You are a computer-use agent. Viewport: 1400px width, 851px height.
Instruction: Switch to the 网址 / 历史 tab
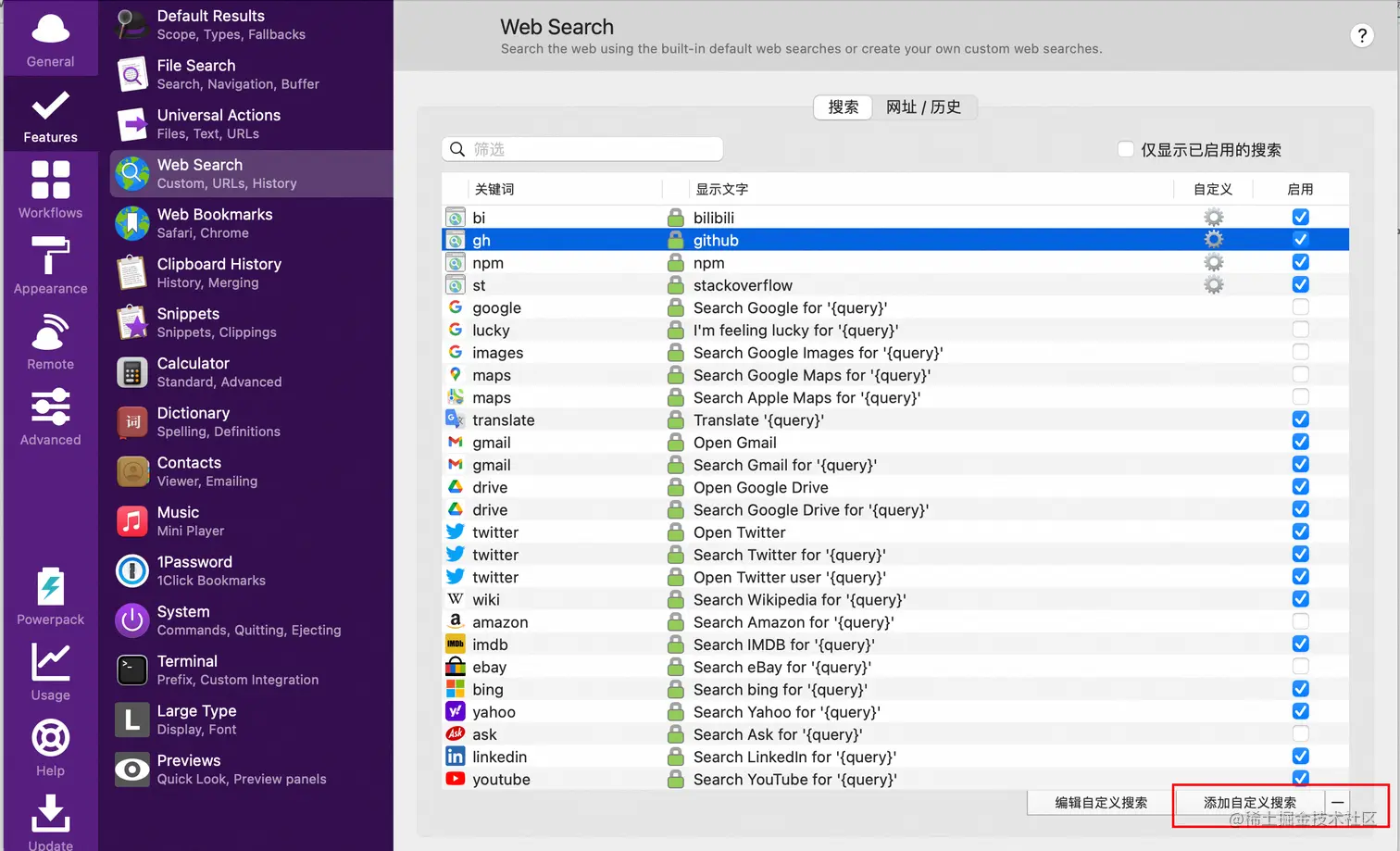923,107
